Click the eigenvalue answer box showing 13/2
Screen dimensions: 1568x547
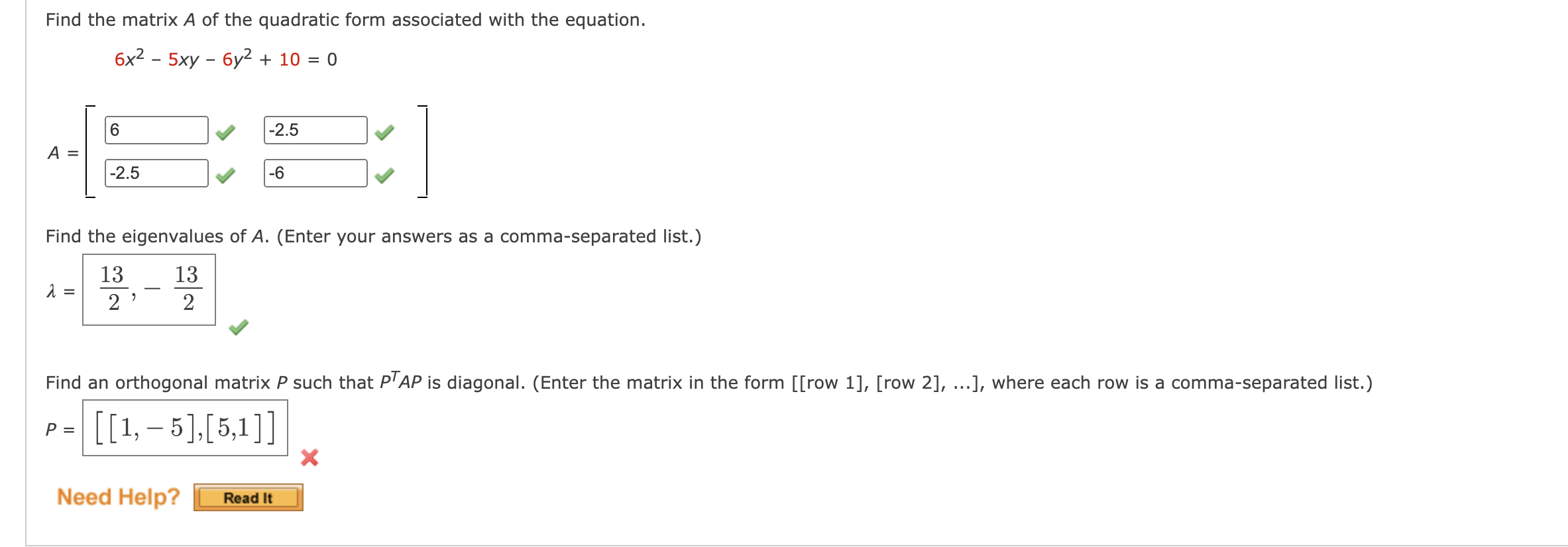(x=148, y=289)
